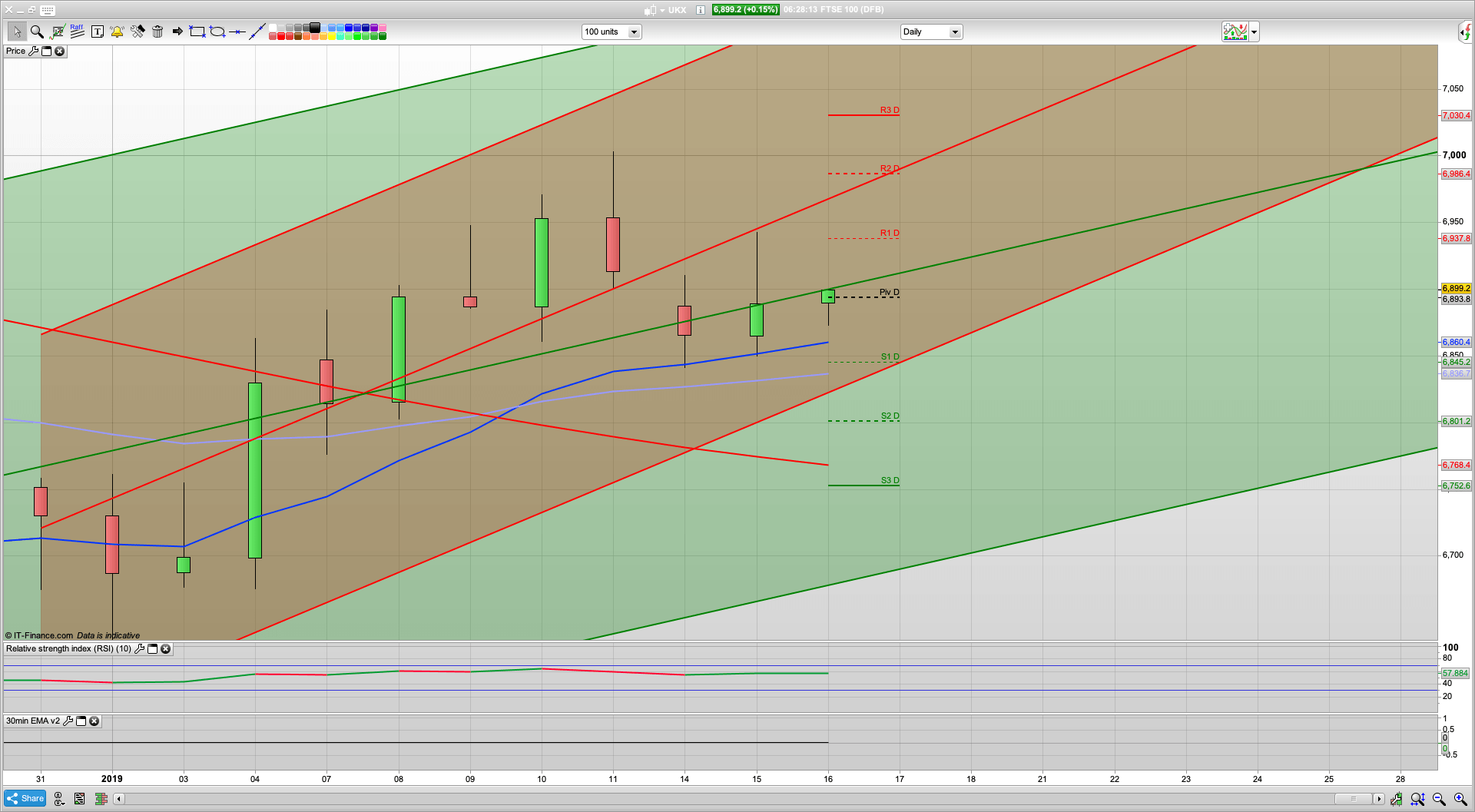Select the Text annotation tool

tap(97, 31)
